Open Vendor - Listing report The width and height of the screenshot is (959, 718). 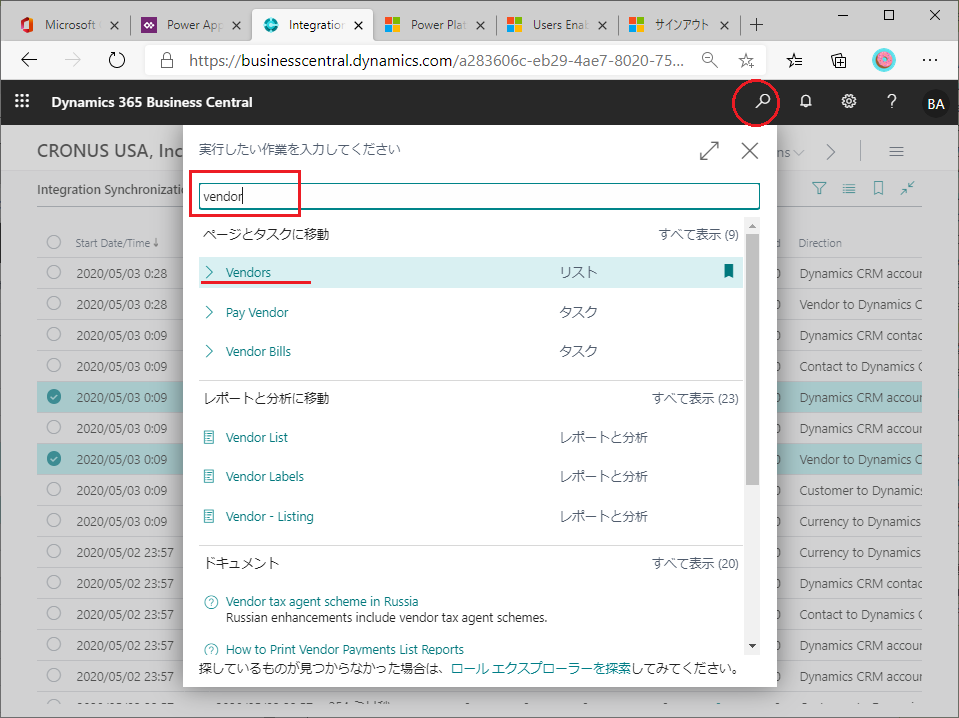tap(269, 516)
